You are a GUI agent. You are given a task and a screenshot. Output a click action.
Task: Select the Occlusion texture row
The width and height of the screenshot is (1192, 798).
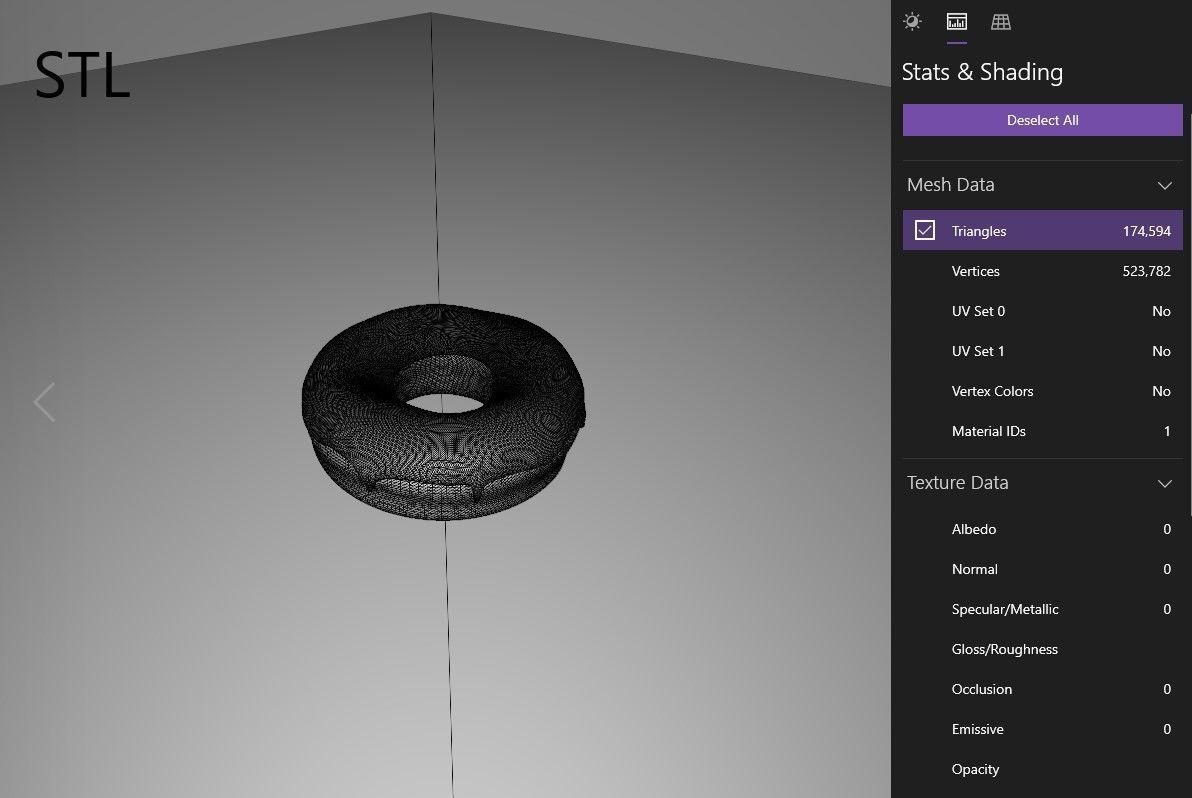point(1042,689)
